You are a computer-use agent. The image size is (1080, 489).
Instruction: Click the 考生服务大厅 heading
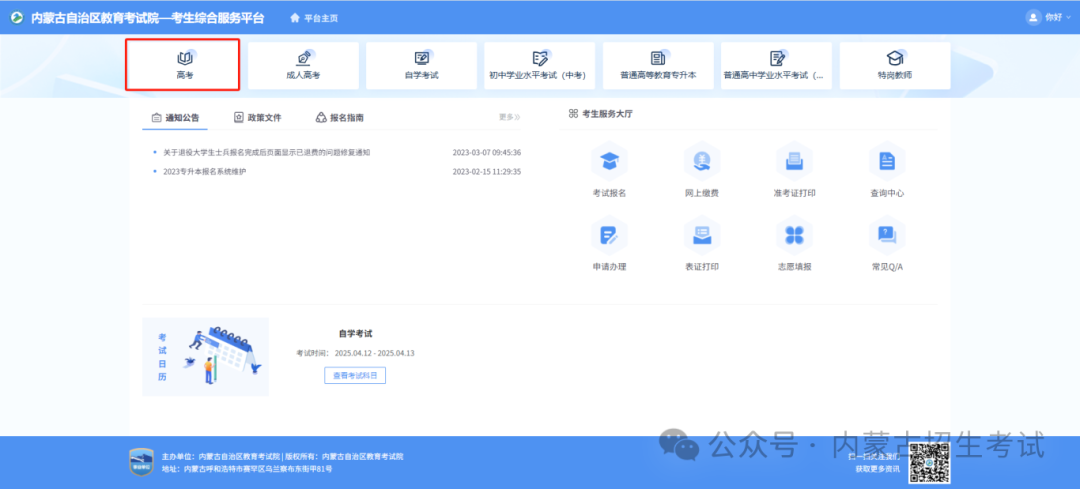[x=600, y=114]
